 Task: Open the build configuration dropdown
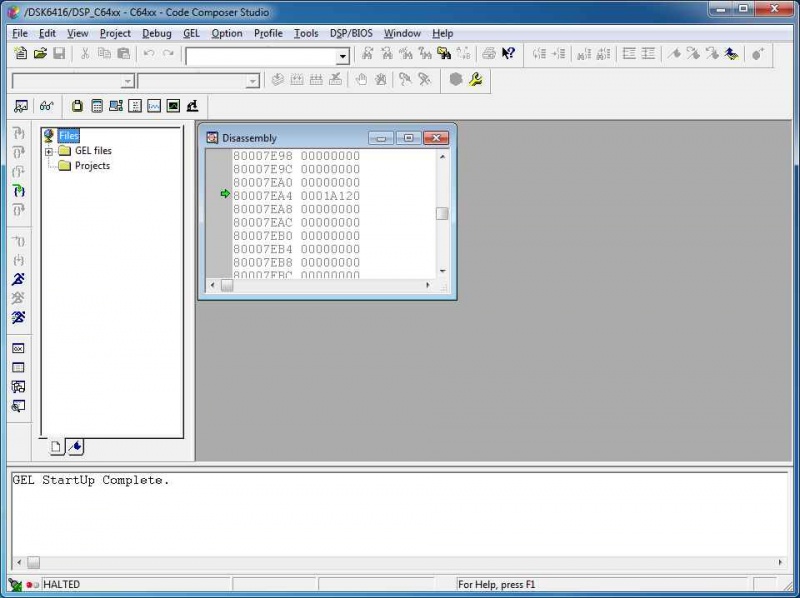point(252,81)
